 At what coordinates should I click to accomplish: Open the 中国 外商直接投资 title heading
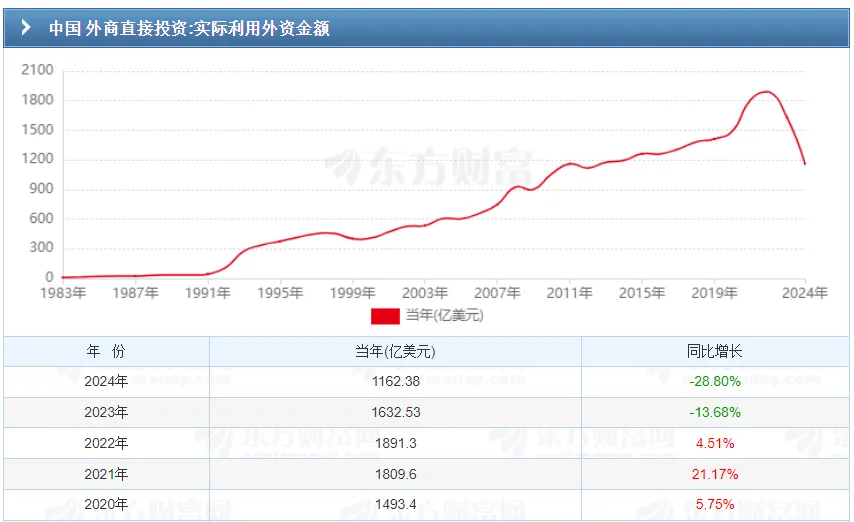pos(189,28)
